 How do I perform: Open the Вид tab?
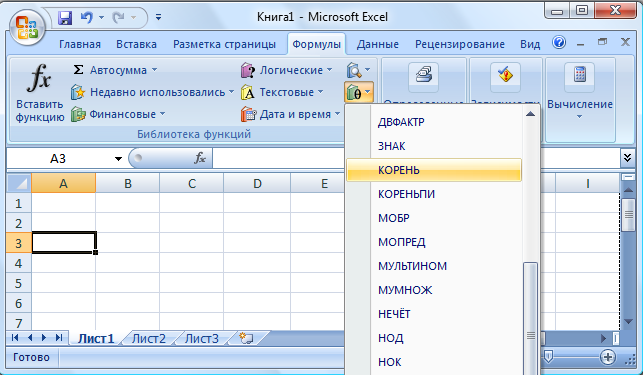(530, 44)
